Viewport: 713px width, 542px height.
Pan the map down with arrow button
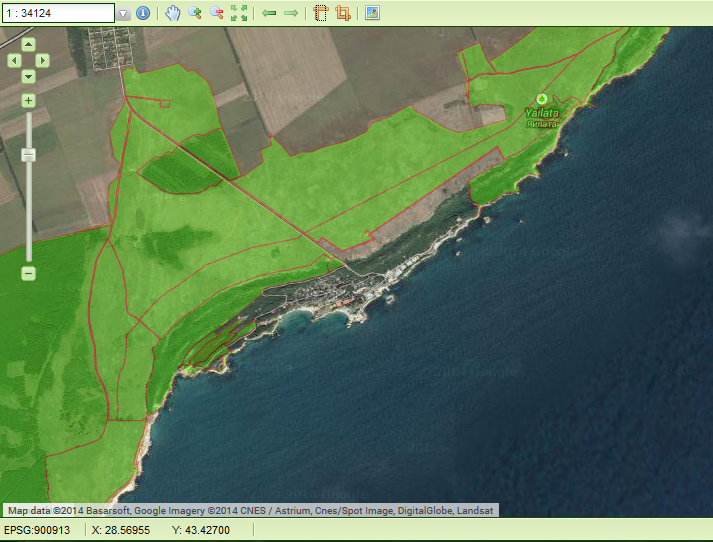(x=28, y=76)
